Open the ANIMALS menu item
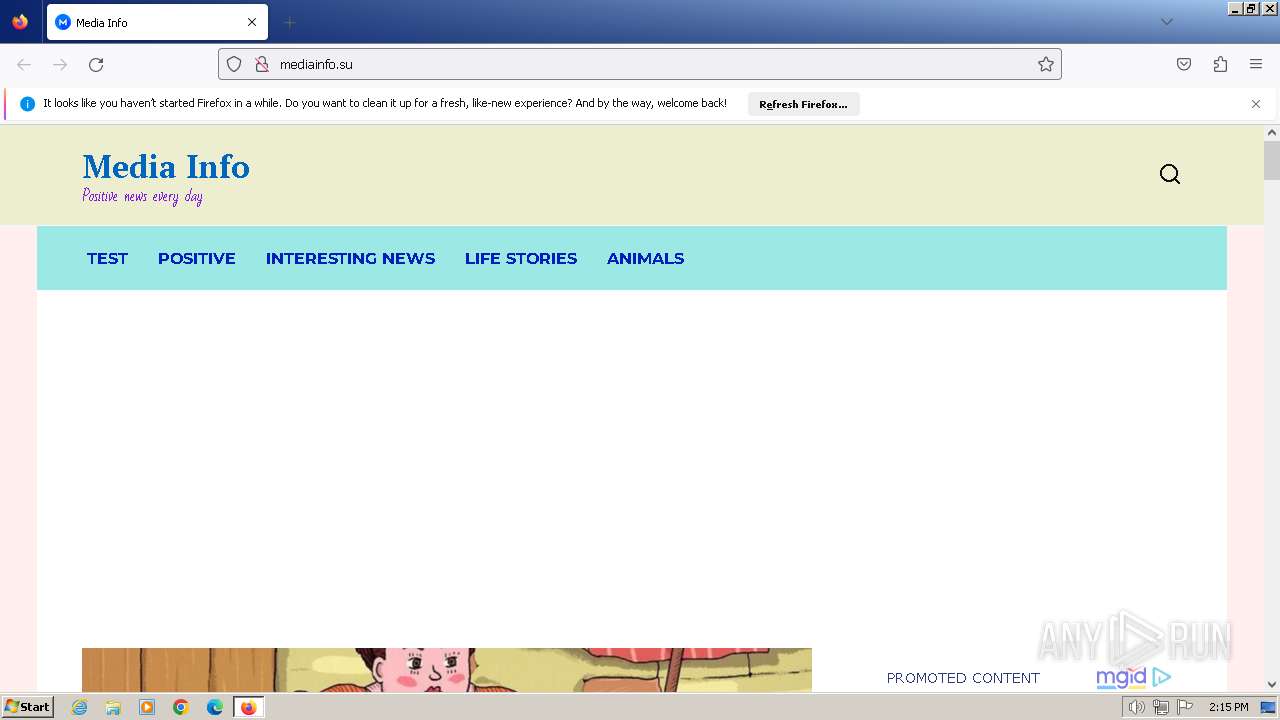 pos(645,258)
